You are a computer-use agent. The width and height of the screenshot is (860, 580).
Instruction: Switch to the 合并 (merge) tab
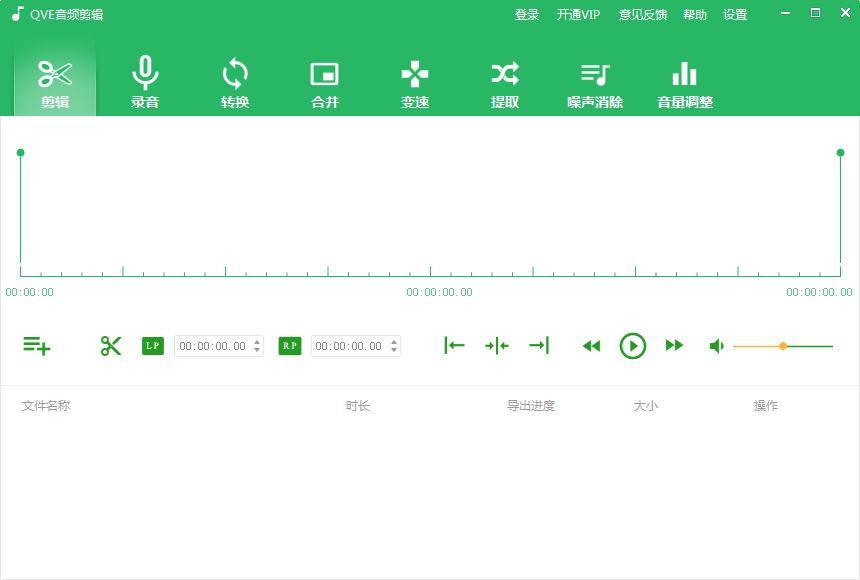tap(324, 82)
